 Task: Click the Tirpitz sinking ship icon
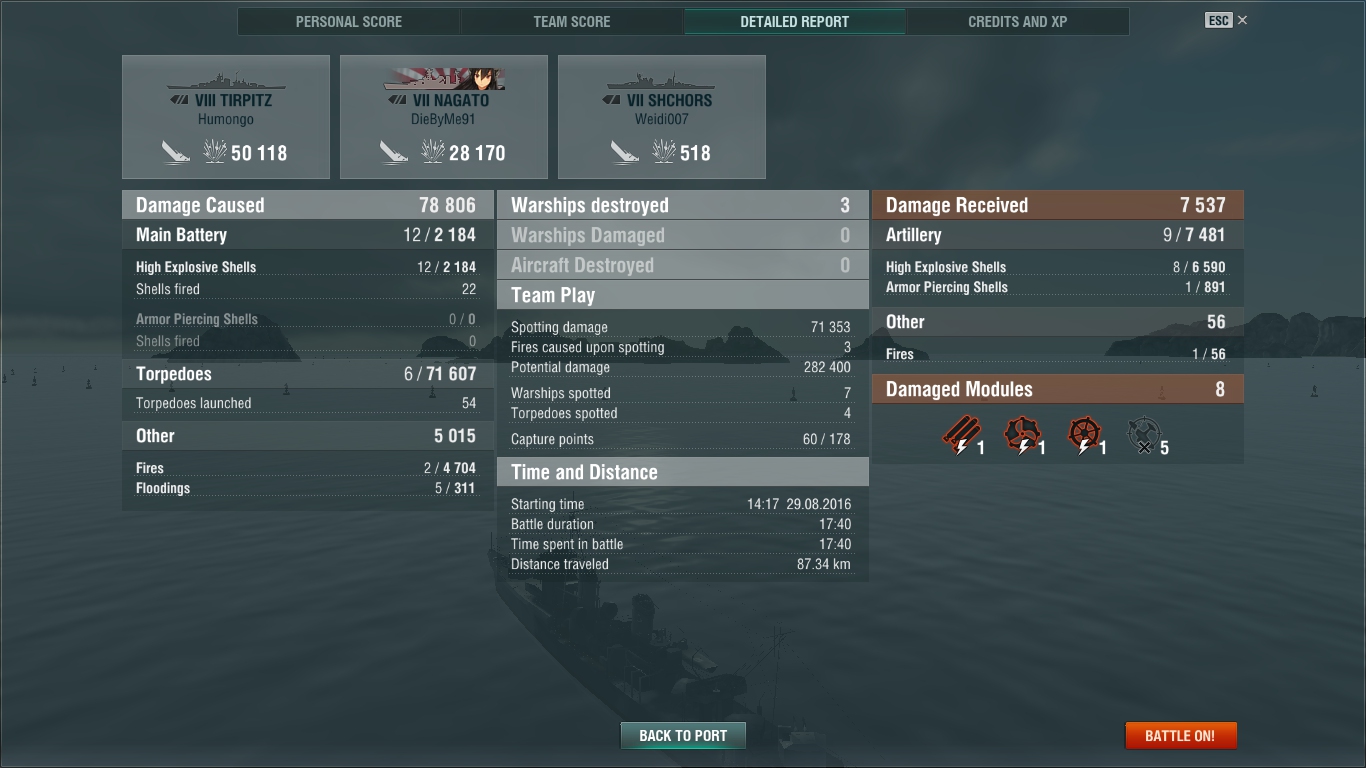(177, 152)
